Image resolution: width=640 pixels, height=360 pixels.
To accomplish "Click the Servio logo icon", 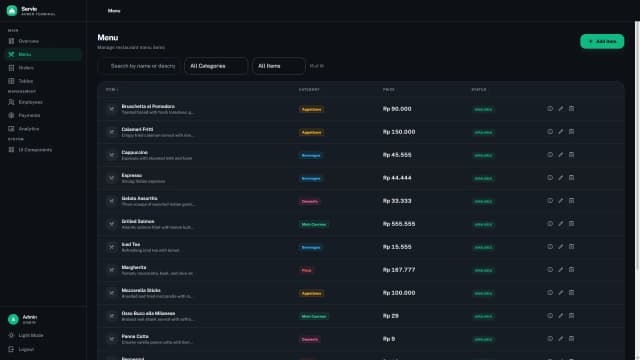I will pyautogui.click(x=12, y=11).
